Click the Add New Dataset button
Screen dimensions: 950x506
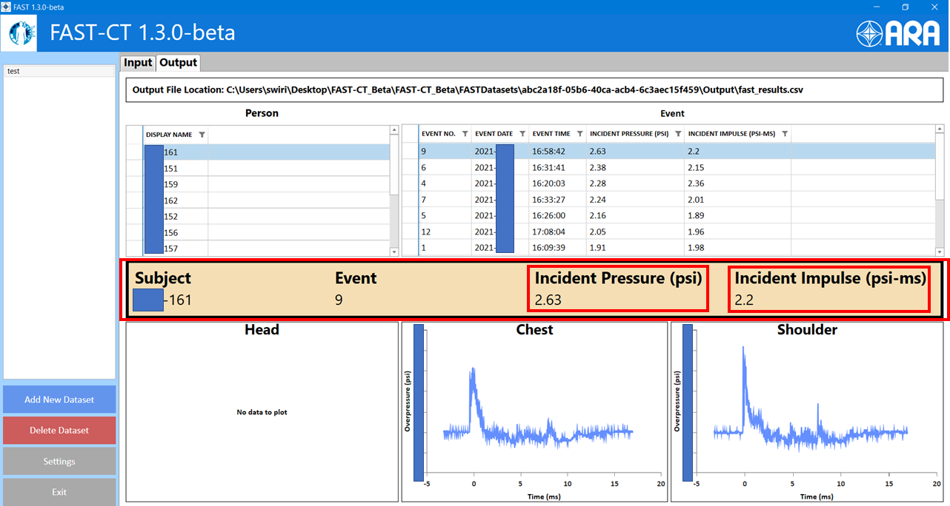[59, 400]
